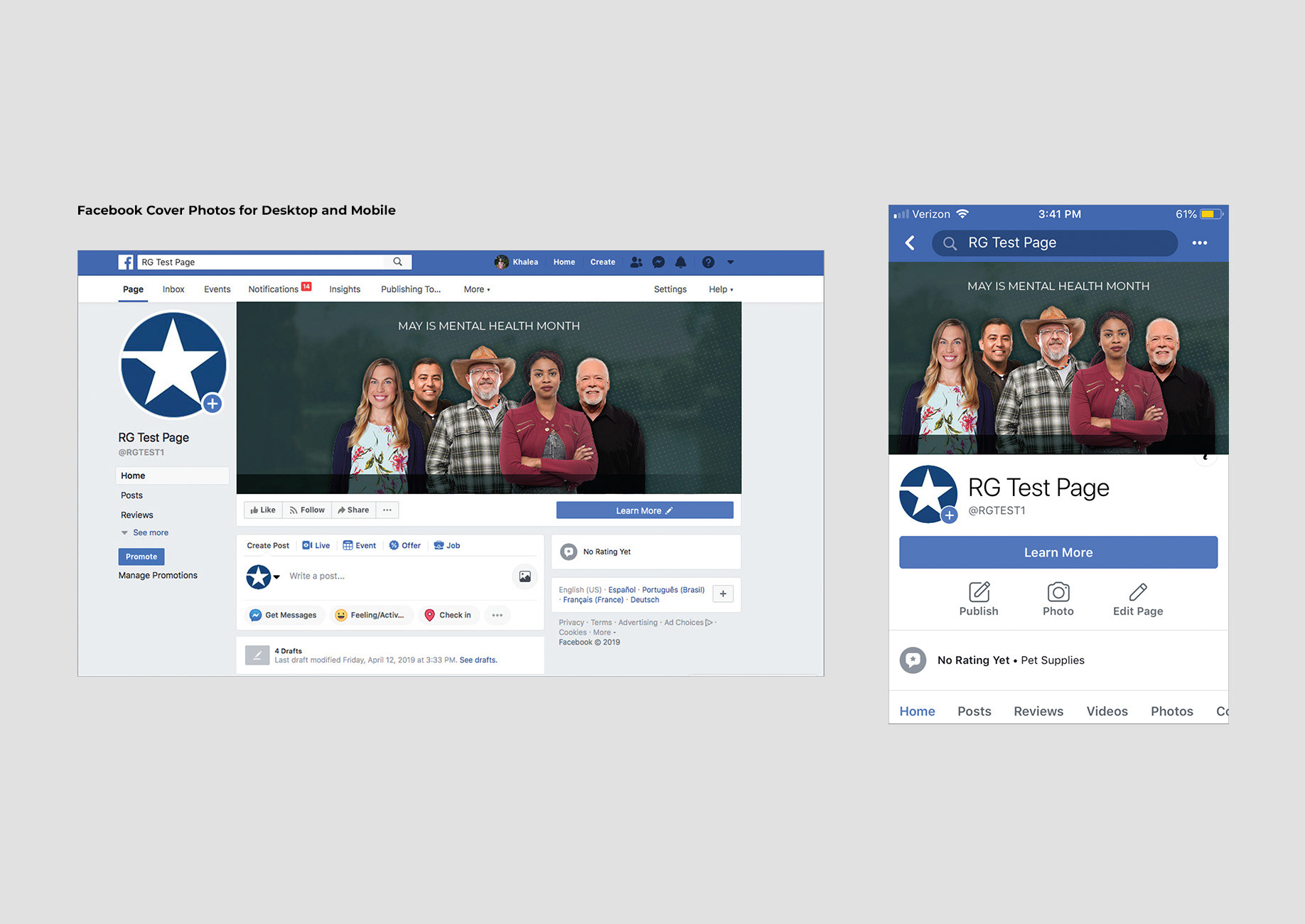Click the Promote button

pyautogui.click(x=141, y=557)
